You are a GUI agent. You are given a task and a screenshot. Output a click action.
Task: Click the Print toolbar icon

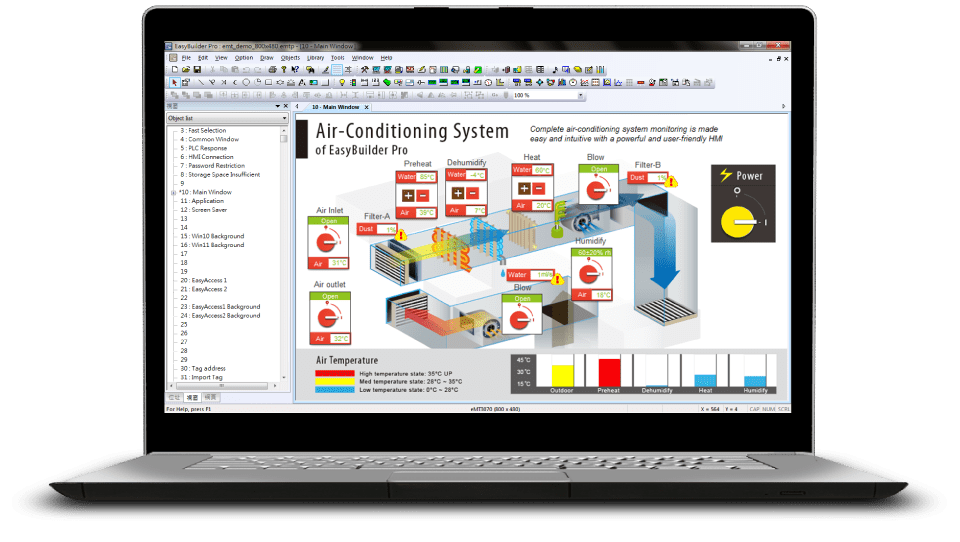272,69
